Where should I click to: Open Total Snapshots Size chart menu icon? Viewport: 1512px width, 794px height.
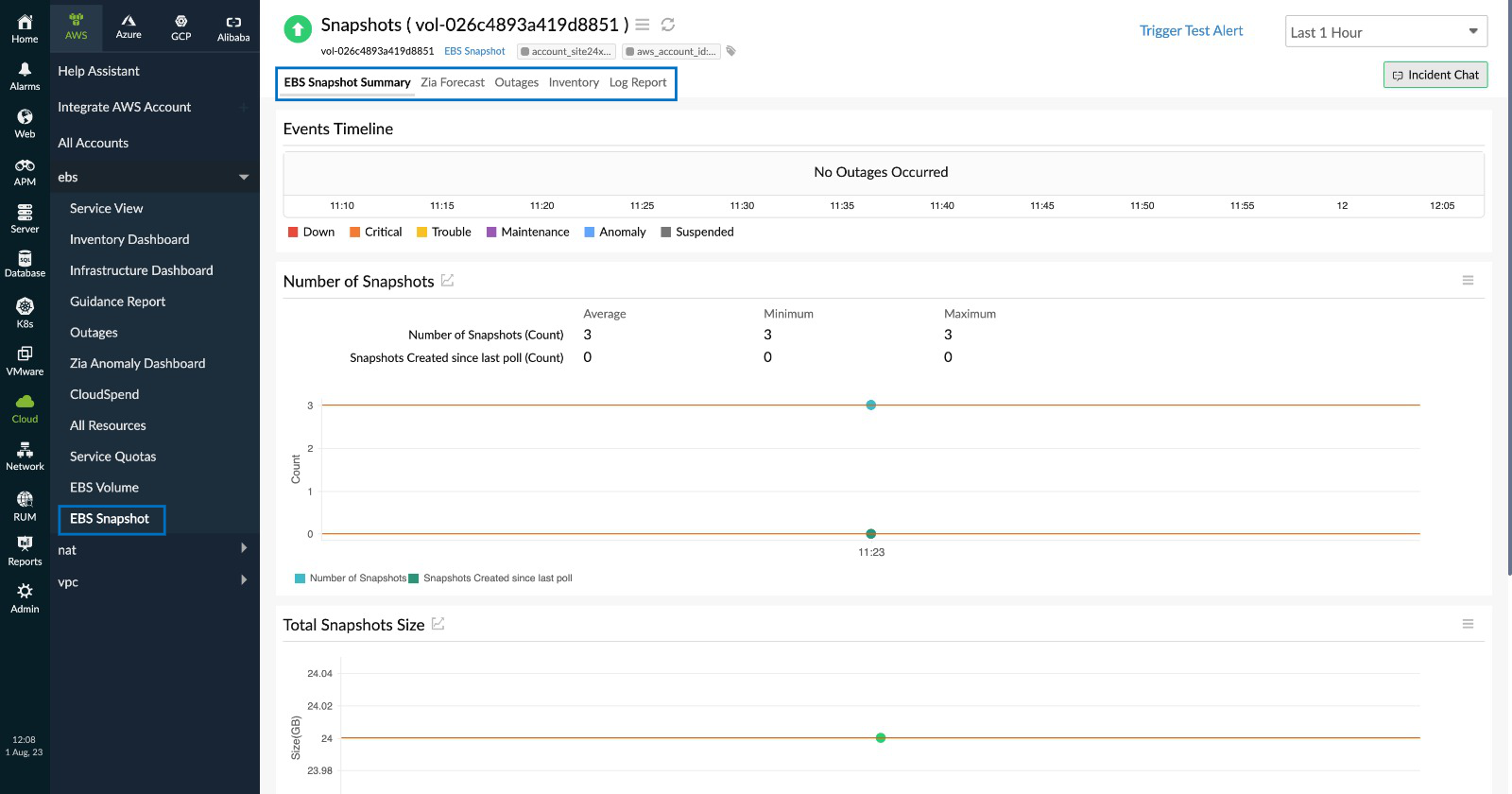click(x=1468, y=624)
